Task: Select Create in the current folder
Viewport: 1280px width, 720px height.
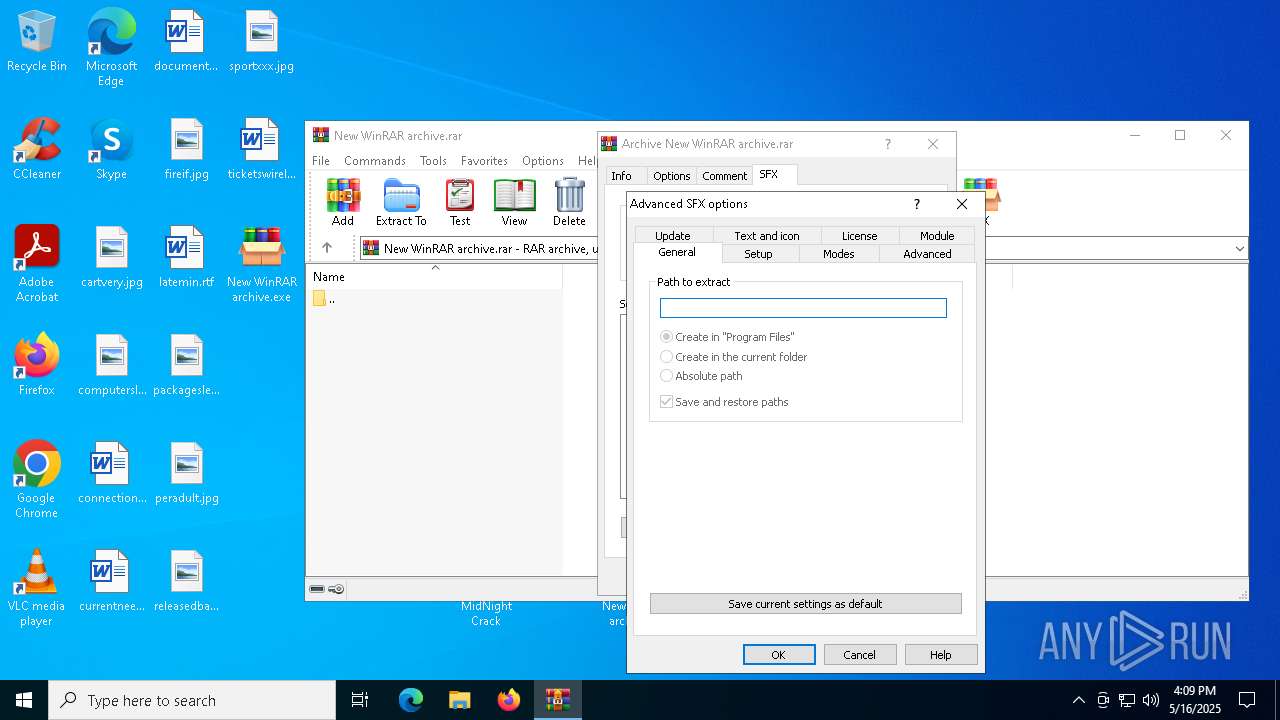Action: point(734,356)
